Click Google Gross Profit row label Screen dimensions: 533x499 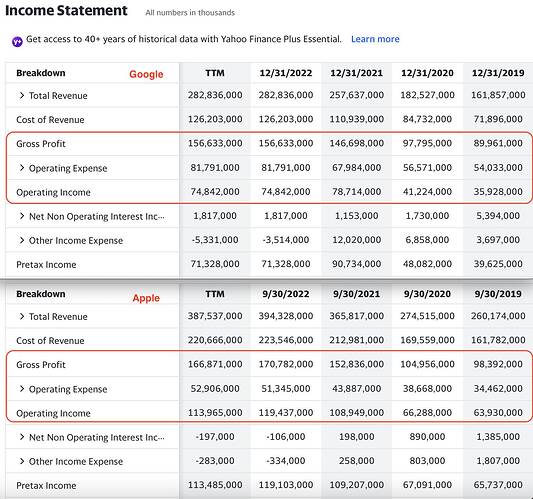coord(41,144)
